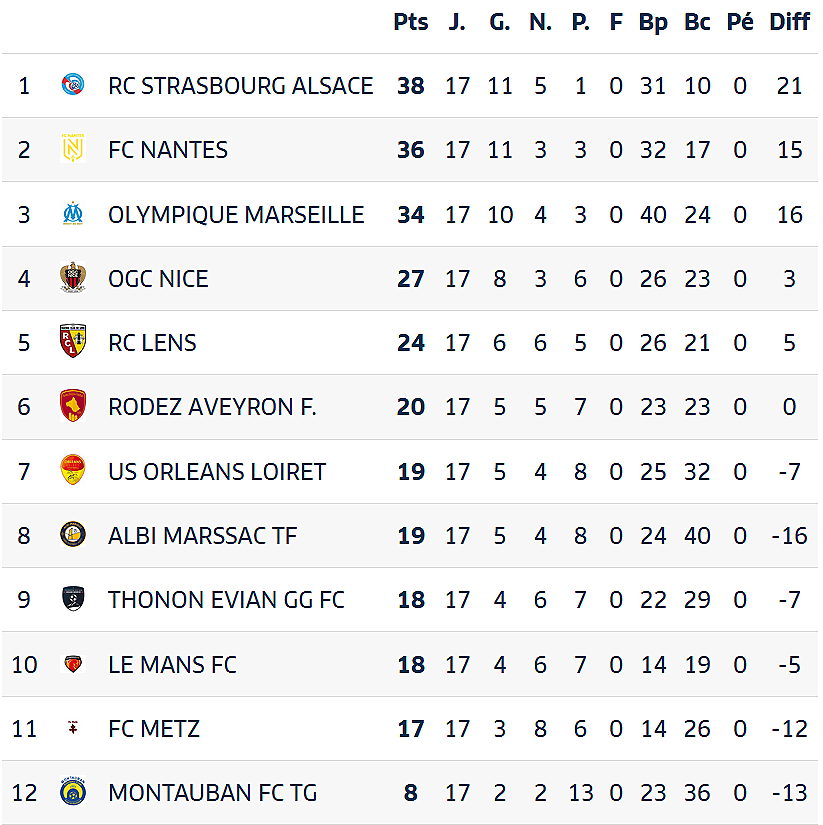Click the Olympique Marseille club logo
This screenshot has height=825, width=823.
pos(72,214)
